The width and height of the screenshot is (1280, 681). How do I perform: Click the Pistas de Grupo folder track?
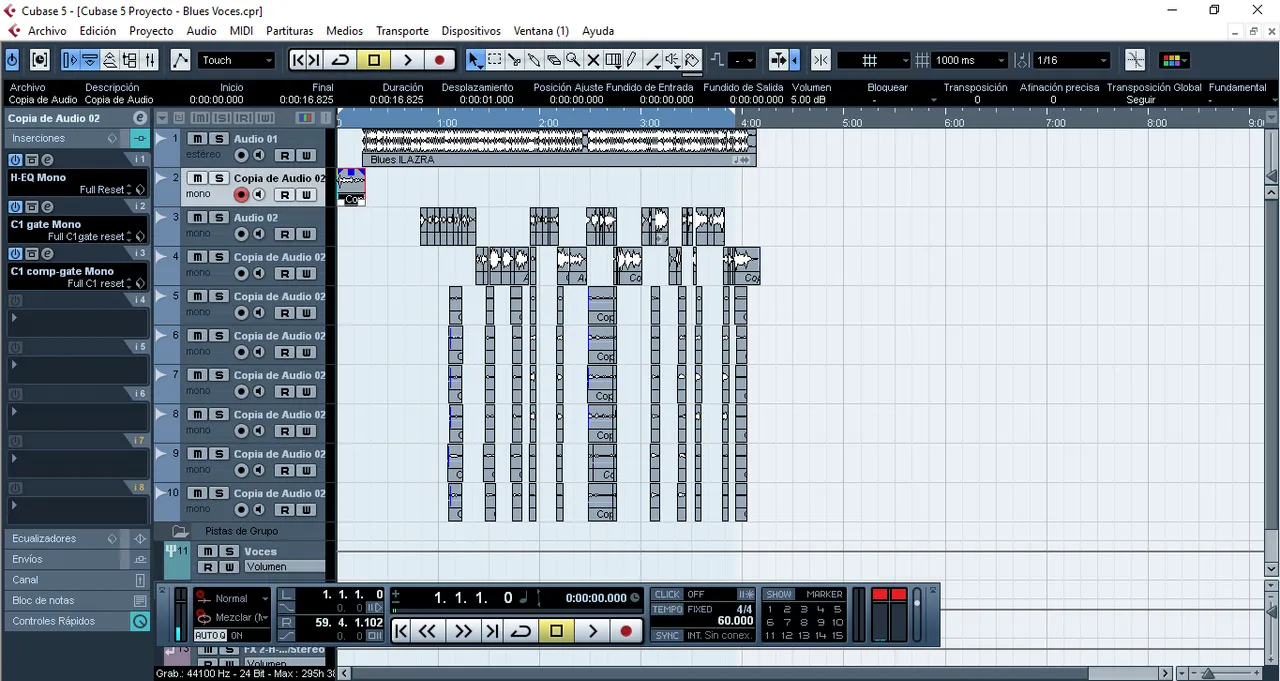[x=241, y=531]
